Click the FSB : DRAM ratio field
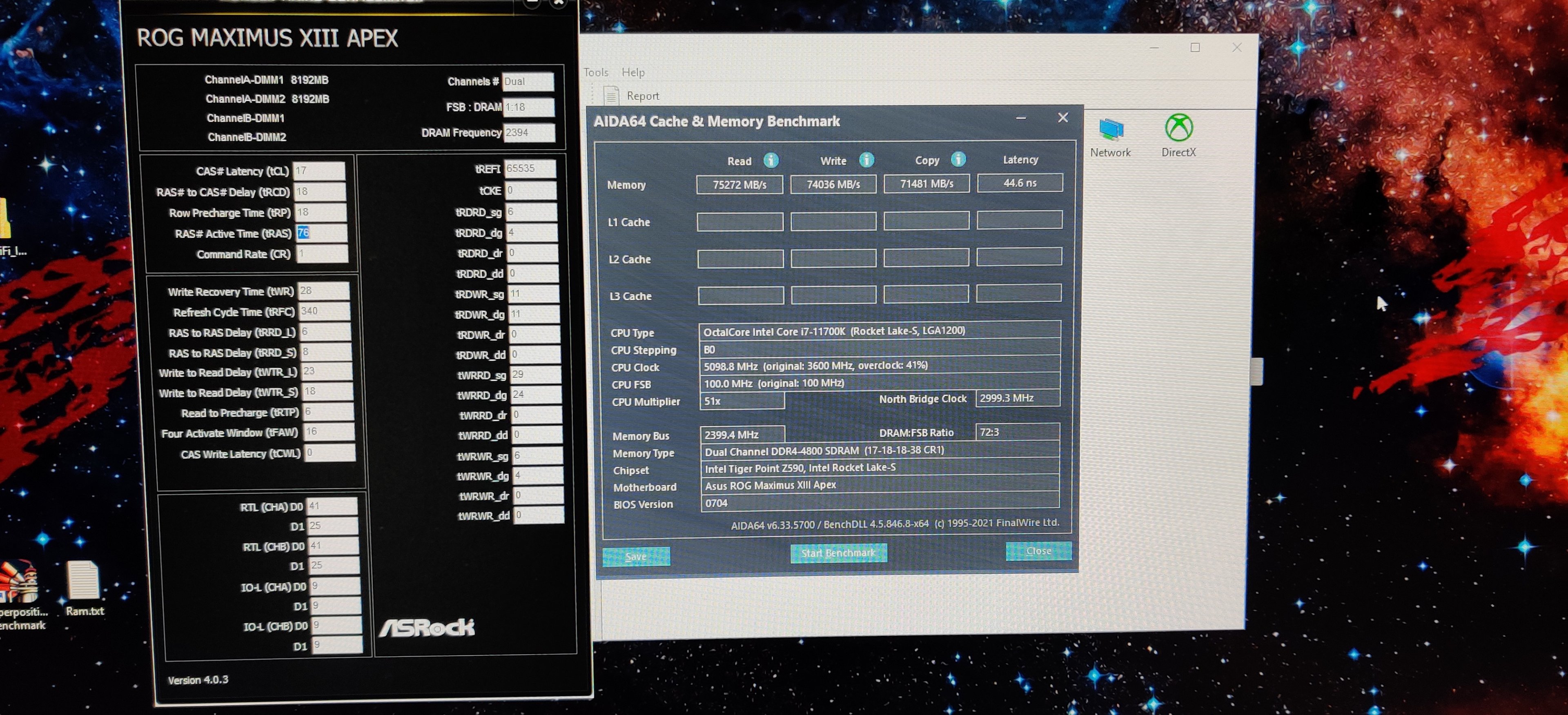 (x=529, y=107)
